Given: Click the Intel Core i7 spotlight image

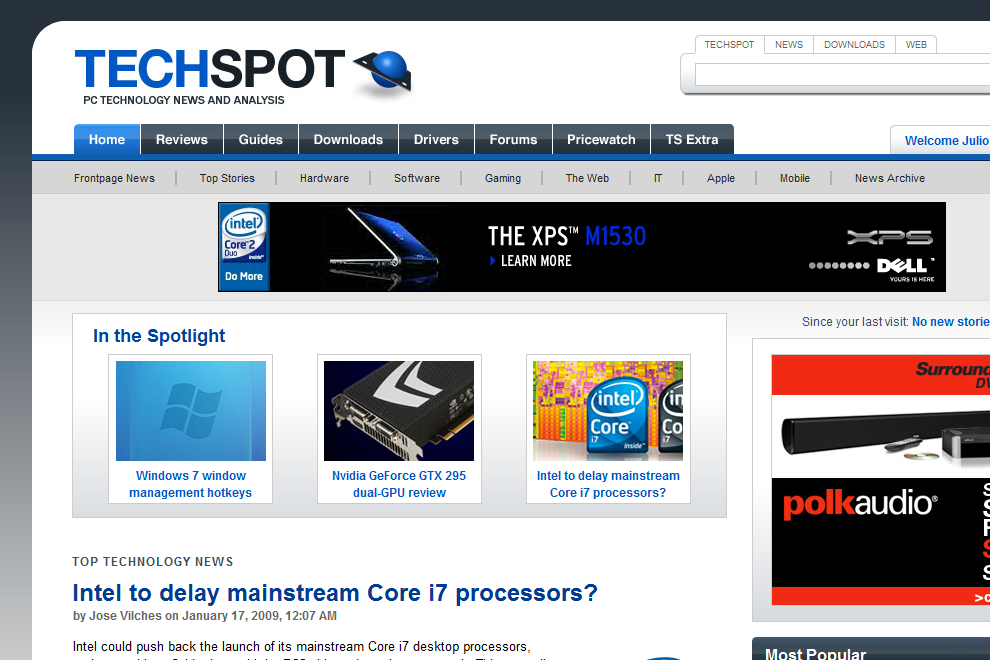Looking at the screenshot, I should pyautogui.click(x=608, y=411).
